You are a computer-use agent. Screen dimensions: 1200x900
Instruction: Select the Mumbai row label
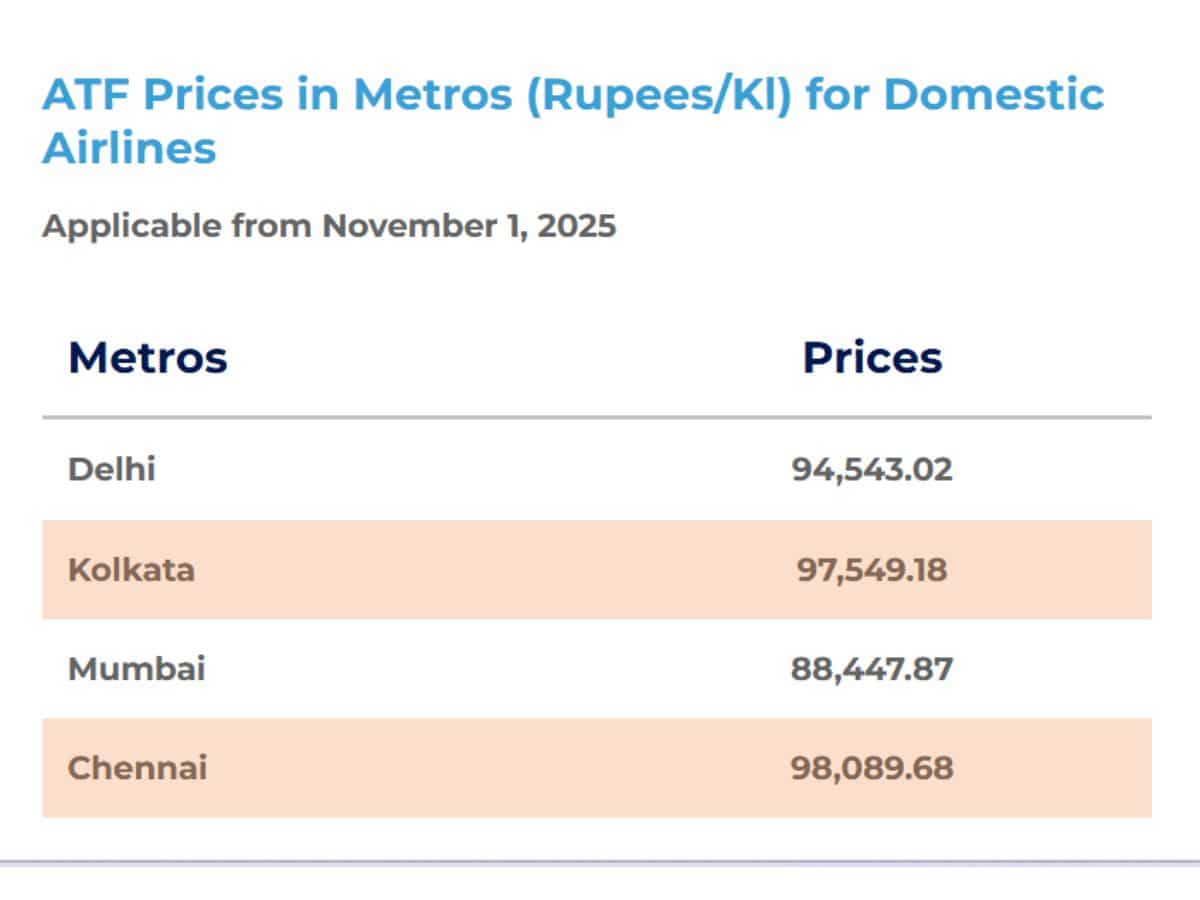[137, 669]
